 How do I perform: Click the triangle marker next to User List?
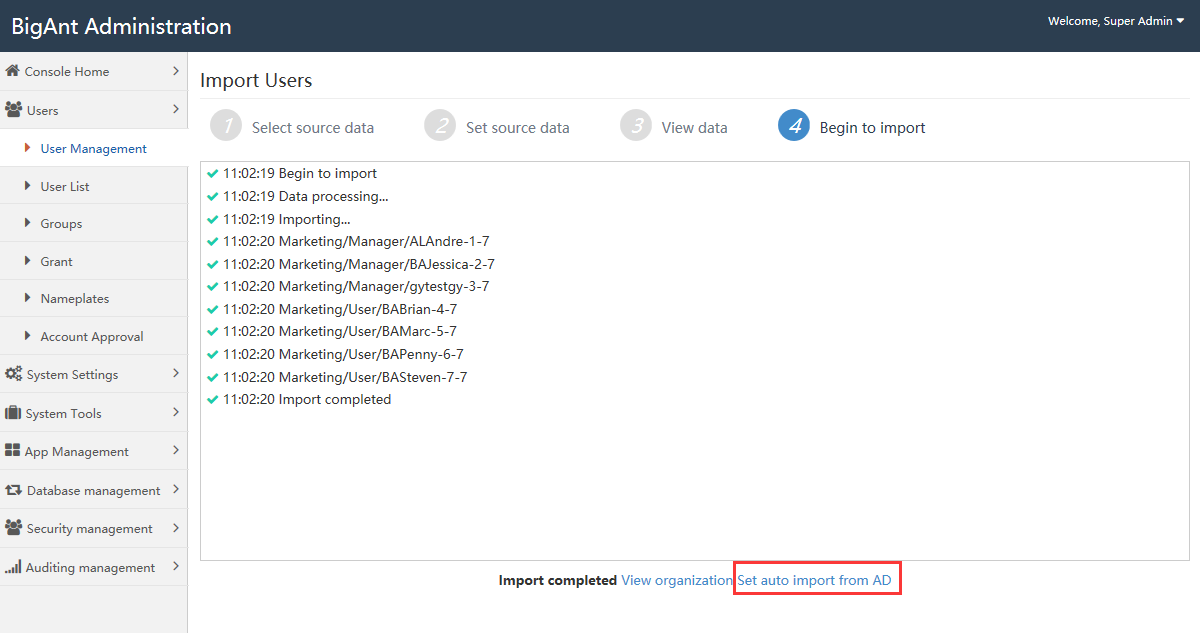[x=28, y=186]
